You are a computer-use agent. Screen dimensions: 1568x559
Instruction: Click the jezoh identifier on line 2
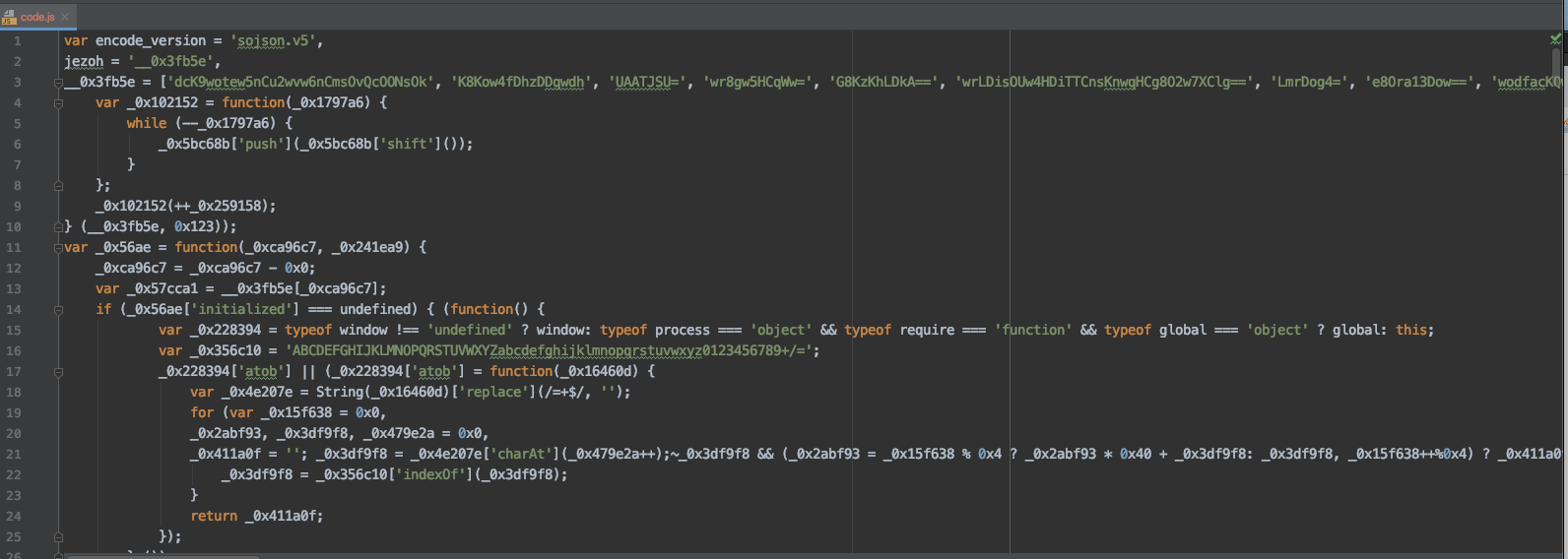coord(84,61)
